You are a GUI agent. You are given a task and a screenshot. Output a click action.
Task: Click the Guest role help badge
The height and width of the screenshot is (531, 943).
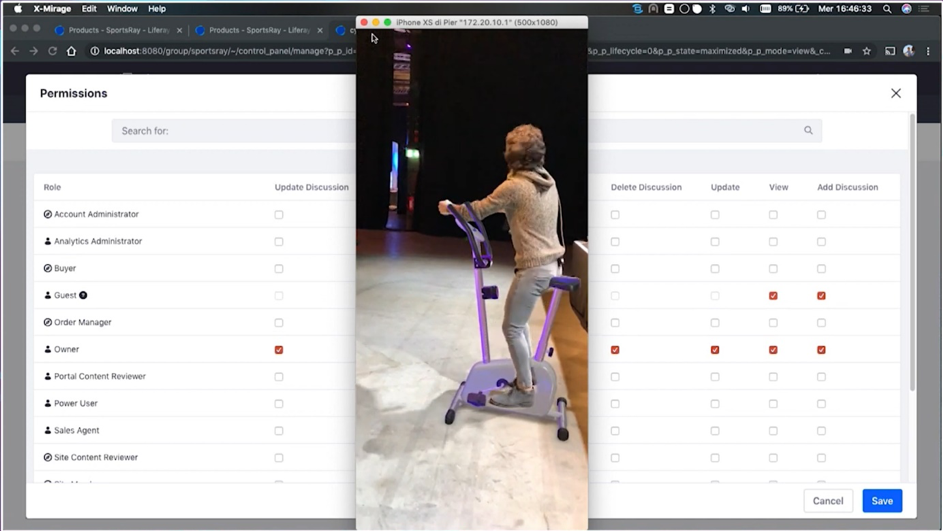pyautogui.click(x=83, y=295)
